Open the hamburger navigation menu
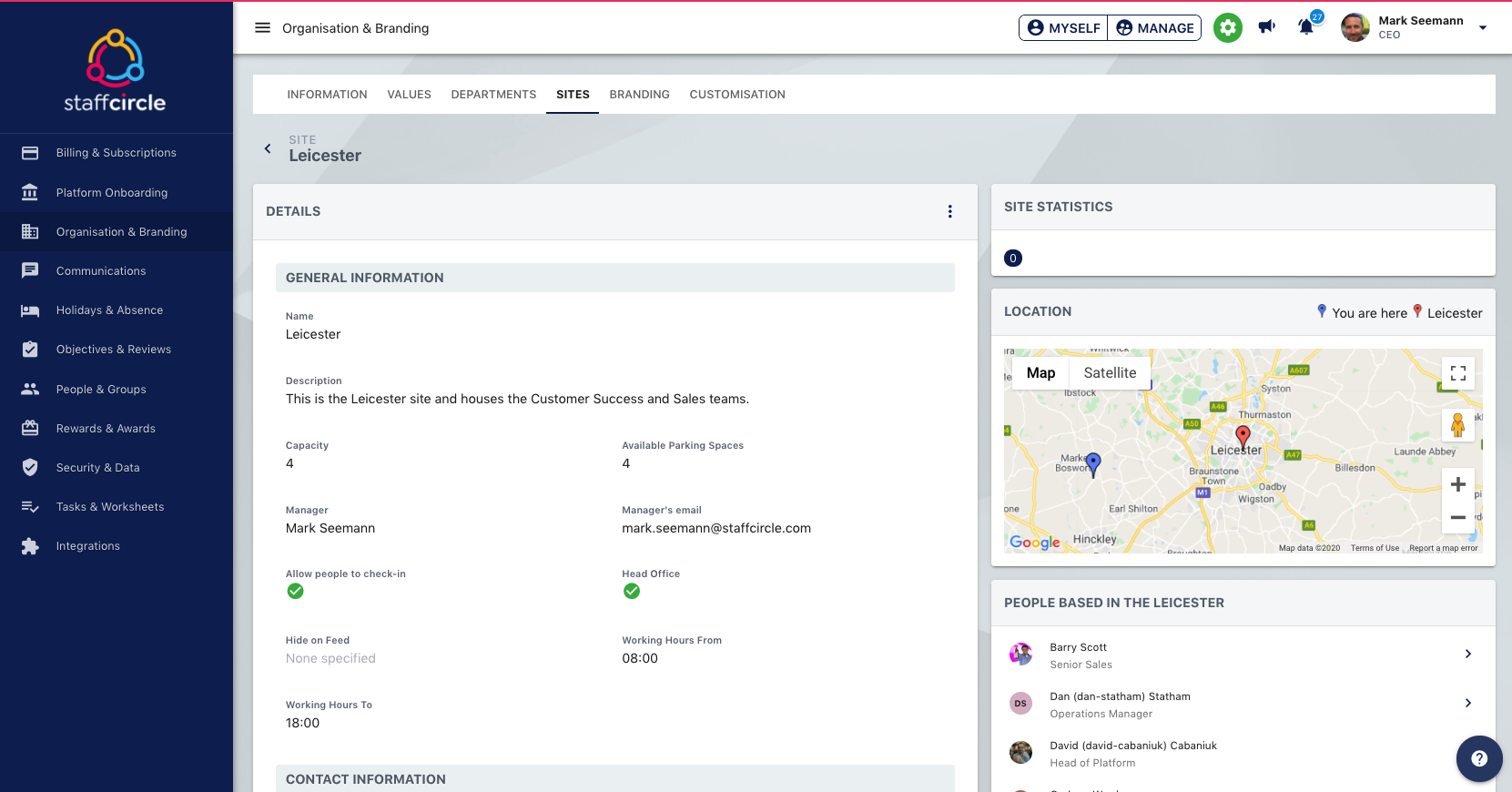 262,28
